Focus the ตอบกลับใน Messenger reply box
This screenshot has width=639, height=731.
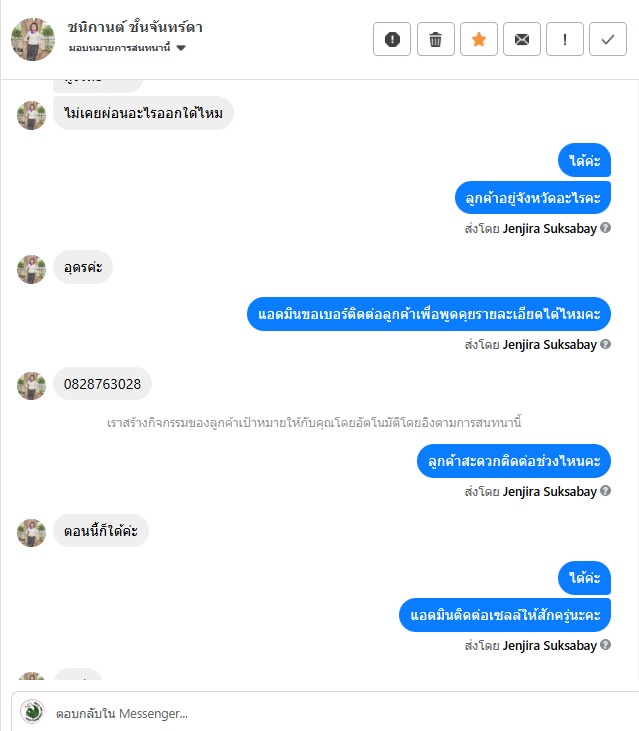point(325,713)
